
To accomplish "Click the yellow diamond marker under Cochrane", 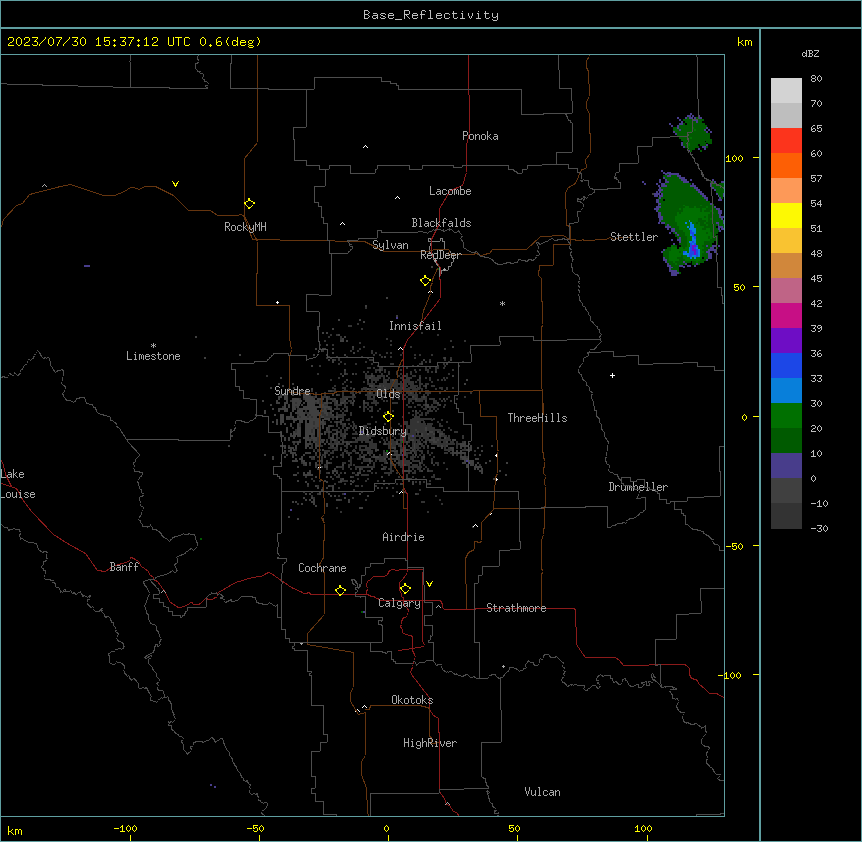I will (340, 590).
